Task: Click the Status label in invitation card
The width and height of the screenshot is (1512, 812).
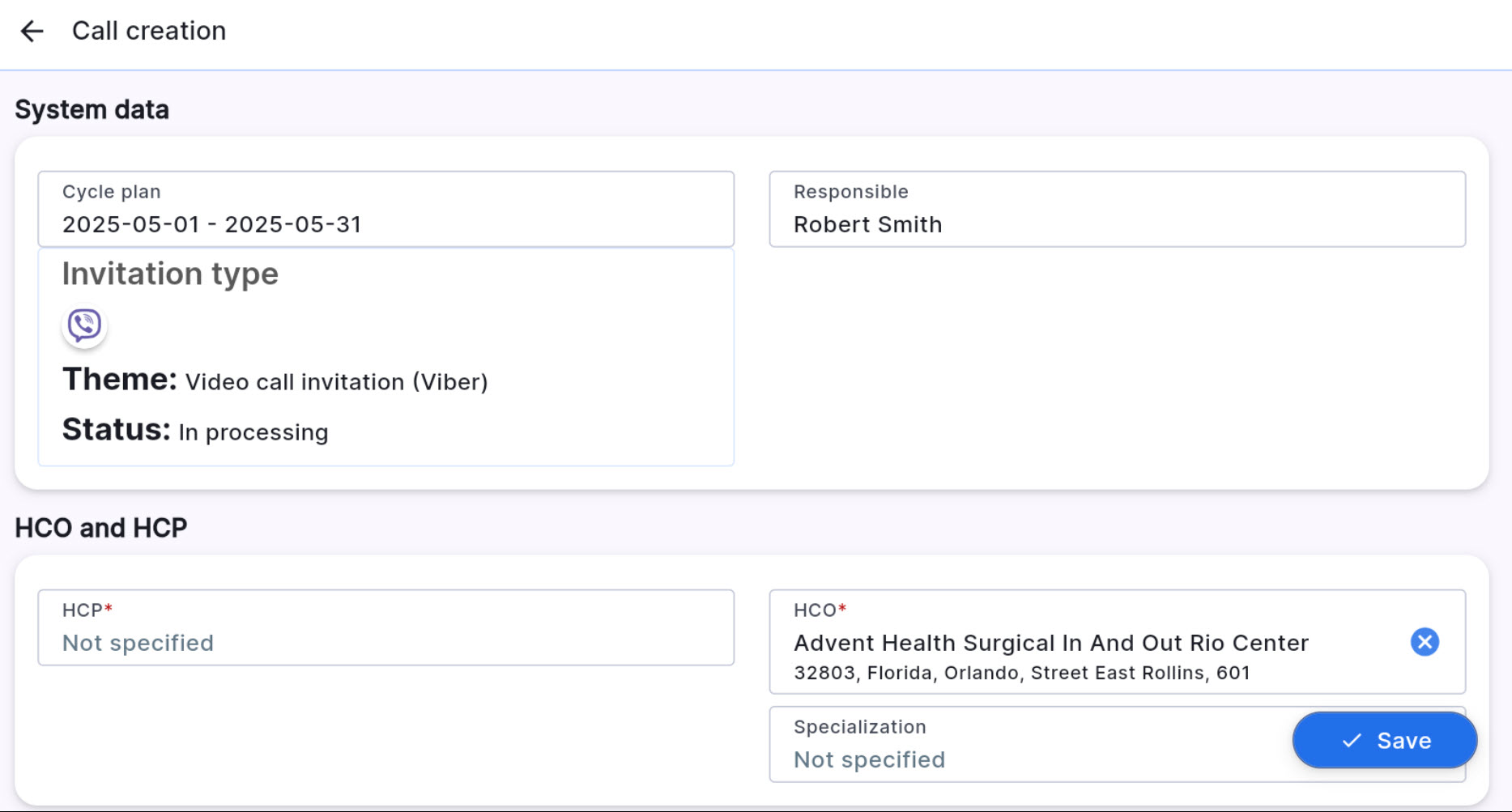Action: point(116,430)
